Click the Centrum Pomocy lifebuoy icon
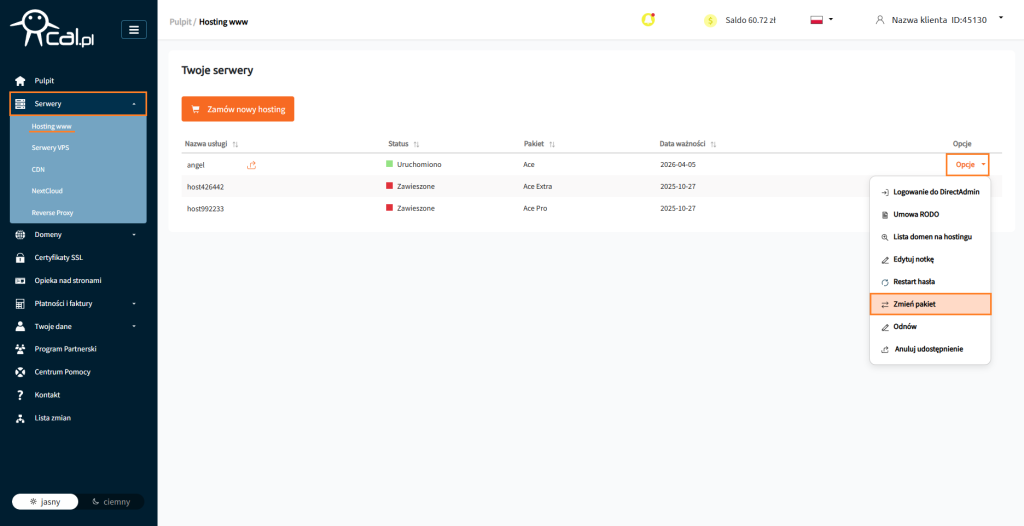Screen dimensions: 1024x526 [x=20, y=372]
